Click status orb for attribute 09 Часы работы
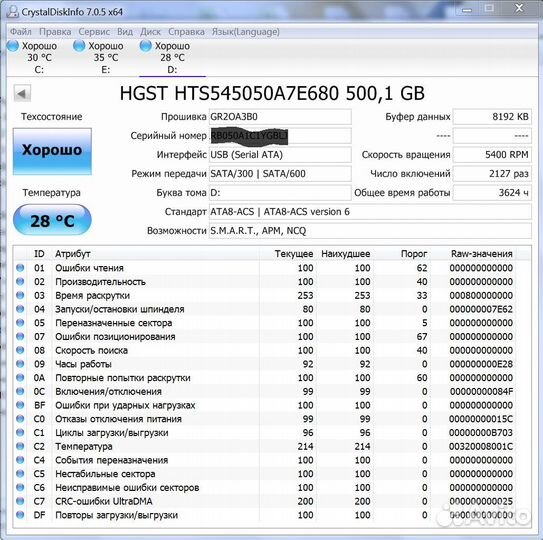Viewport: 543px width, 540px height. [x=20, y=364]
